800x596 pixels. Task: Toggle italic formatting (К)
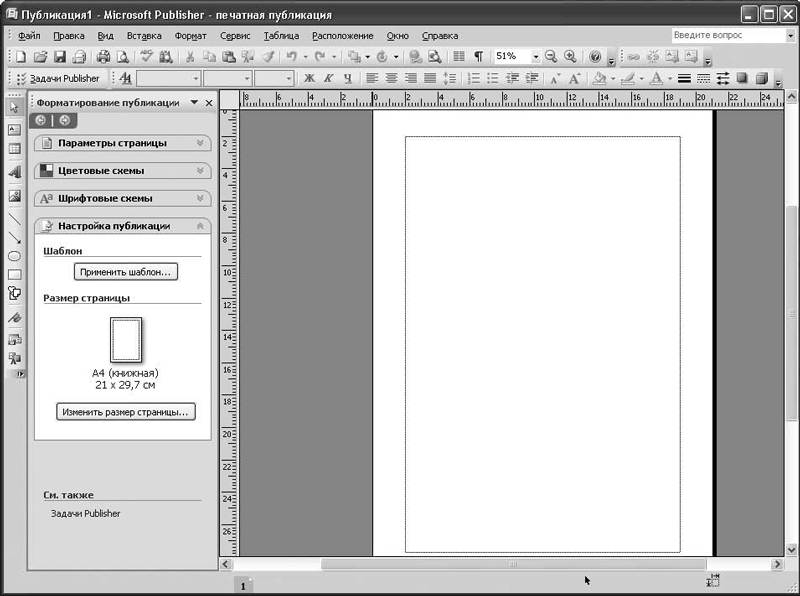tap(328, 78)
